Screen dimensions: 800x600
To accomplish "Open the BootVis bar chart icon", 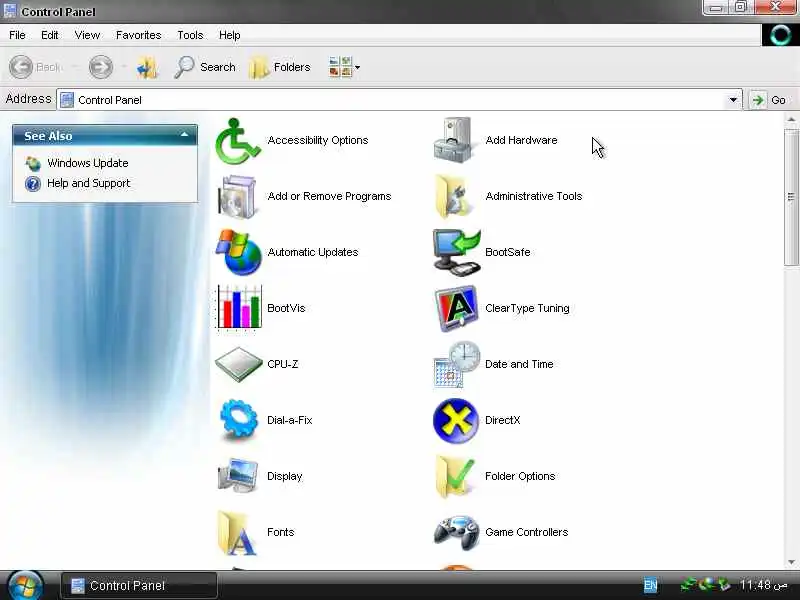I will tap(239, 308).
